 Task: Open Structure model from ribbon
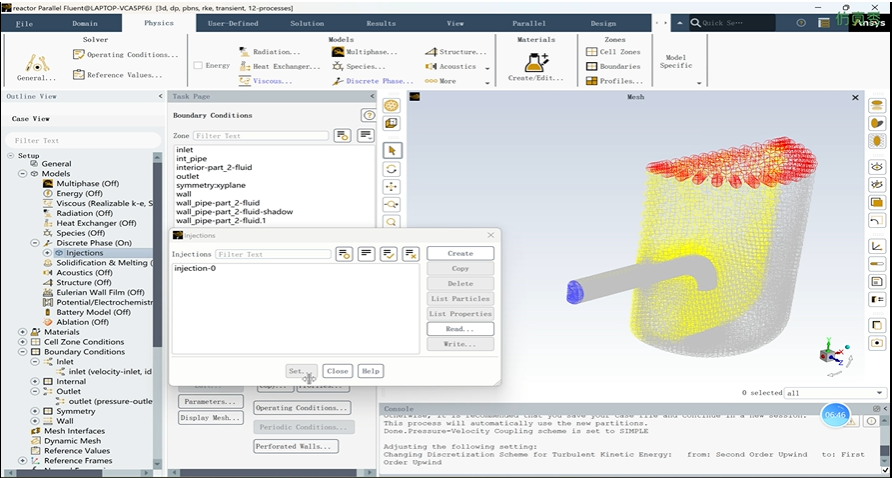[x=456, y=52]
